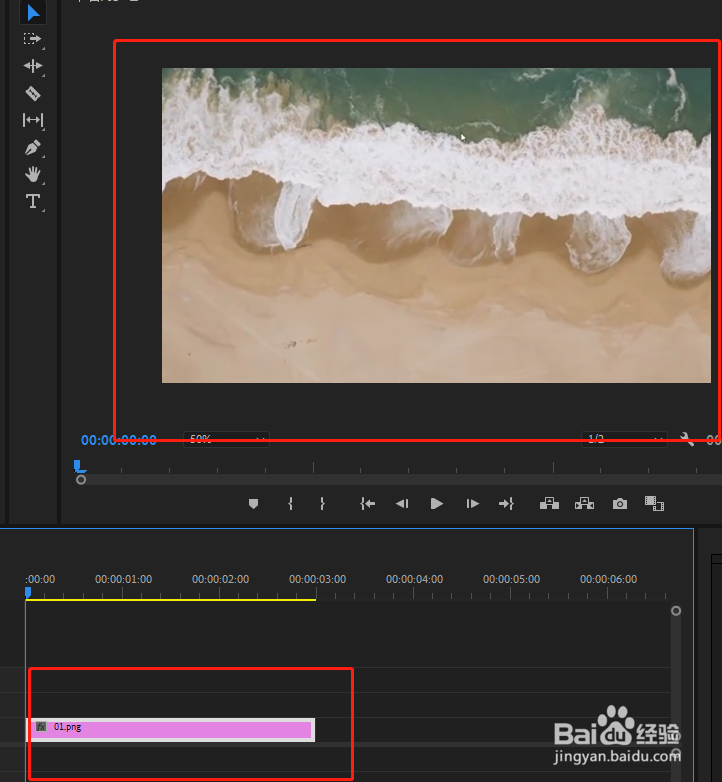
Task: Open the 1/2 playback resolution dropdown
Action: (624, 439)
